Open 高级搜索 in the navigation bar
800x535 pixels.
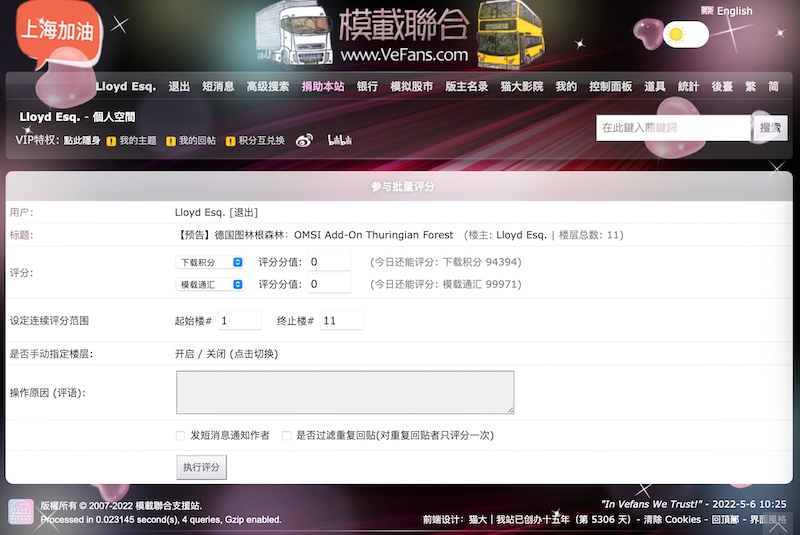point(268,87)
